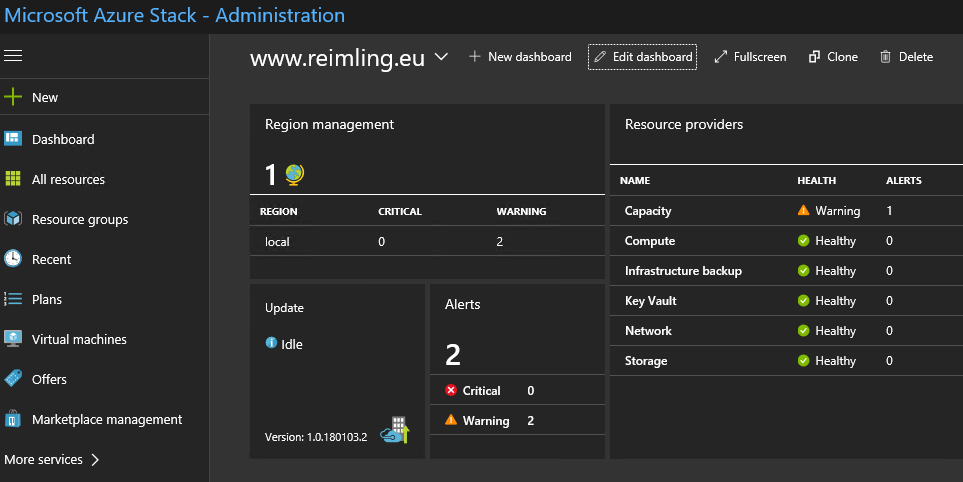Click Microsoft Azure Stack - Administration title
963x482 pixels.
click(x=174, y=15)
